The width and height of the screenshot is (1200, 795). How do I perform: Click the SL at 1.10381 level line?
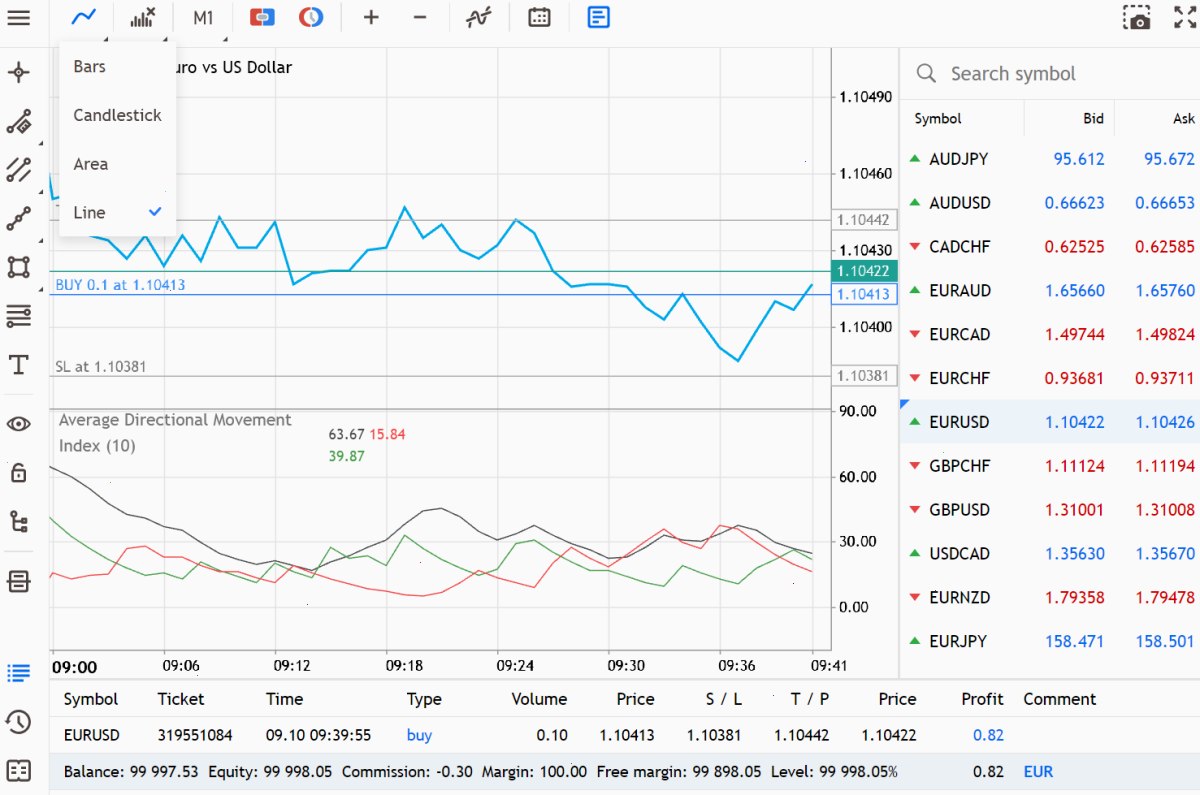tap(440, 376)
